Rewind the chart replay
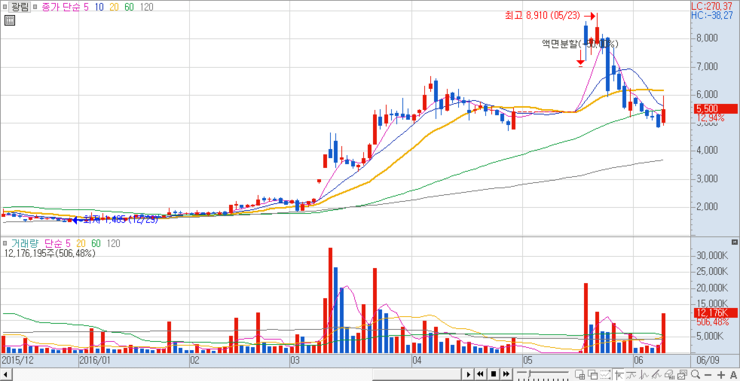 click(480, 374)
